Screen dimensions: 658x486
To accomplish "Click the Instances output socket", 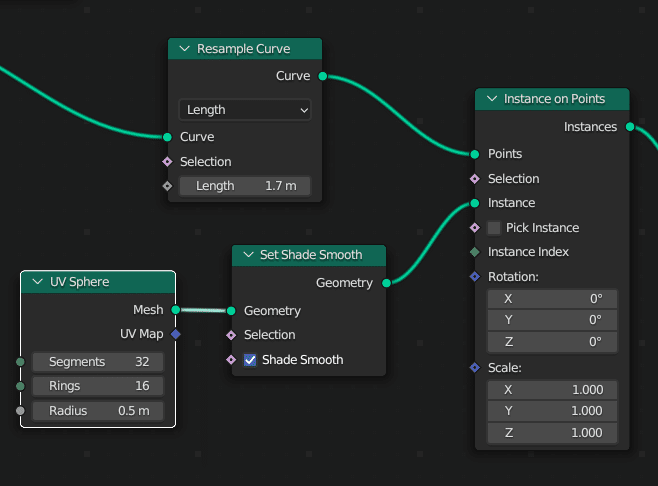I will pyautogui.click(x=630, y=127).
